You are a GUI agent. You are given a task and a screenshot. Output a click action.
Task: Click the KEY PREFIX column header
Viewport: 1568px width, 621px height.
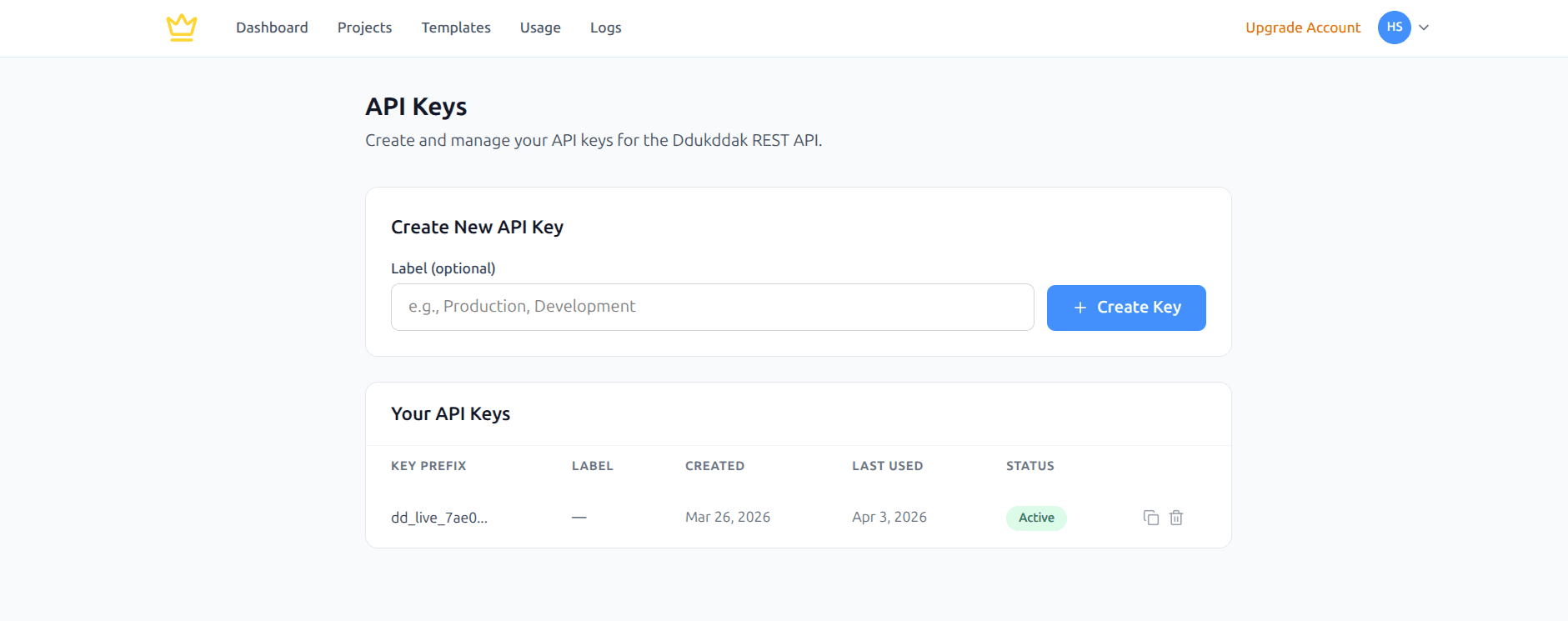[x=428, y=466]
